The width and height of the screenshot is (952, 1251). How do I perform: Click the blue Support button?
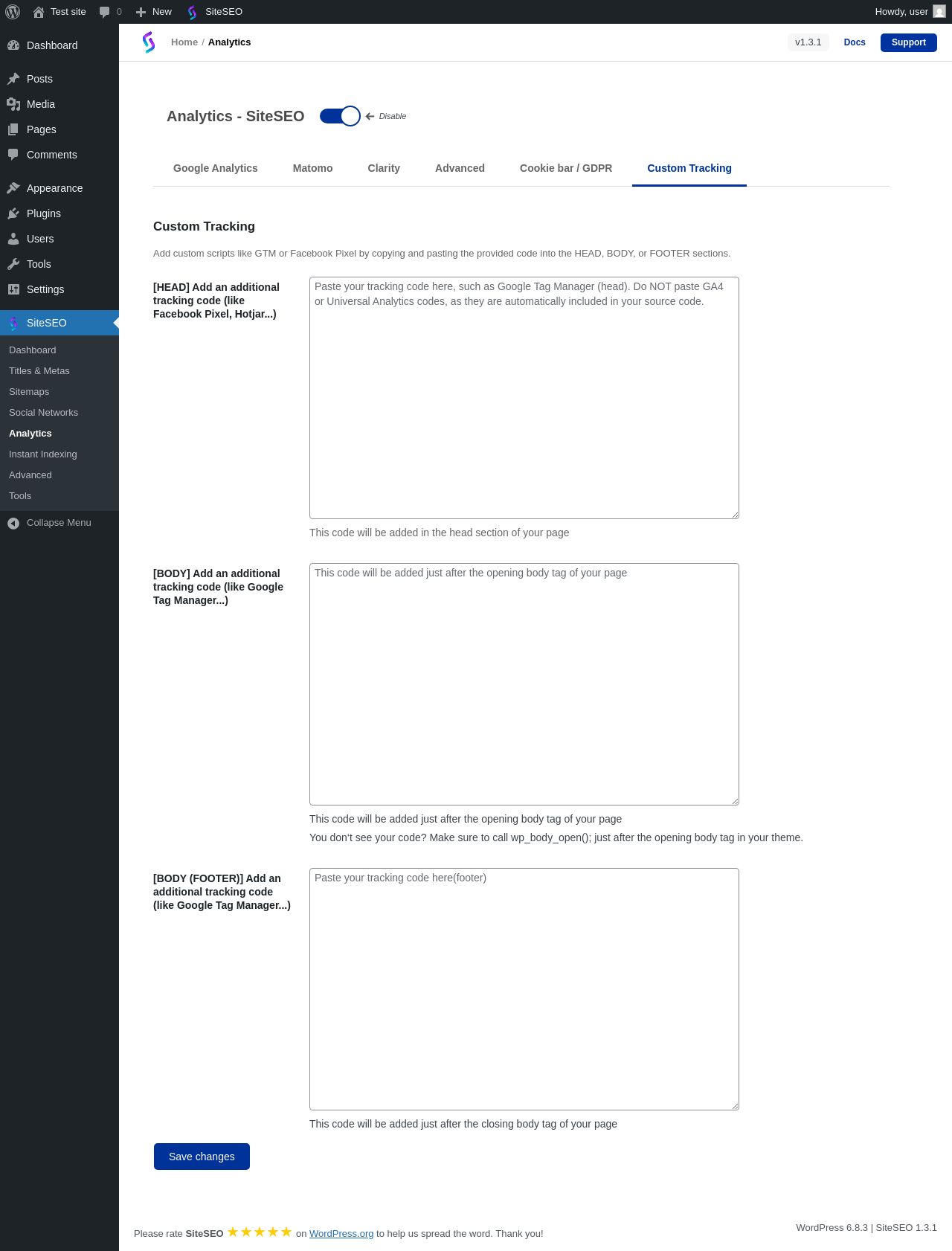(909, 42)
